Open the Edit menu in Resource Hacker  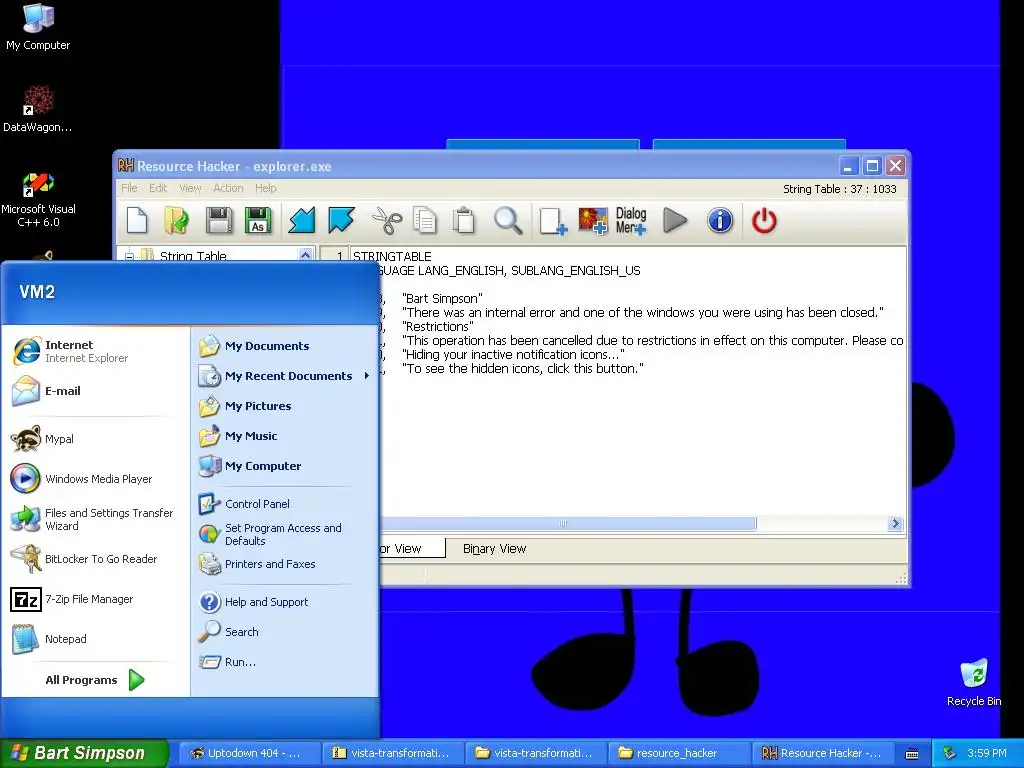tap(158, 188)
